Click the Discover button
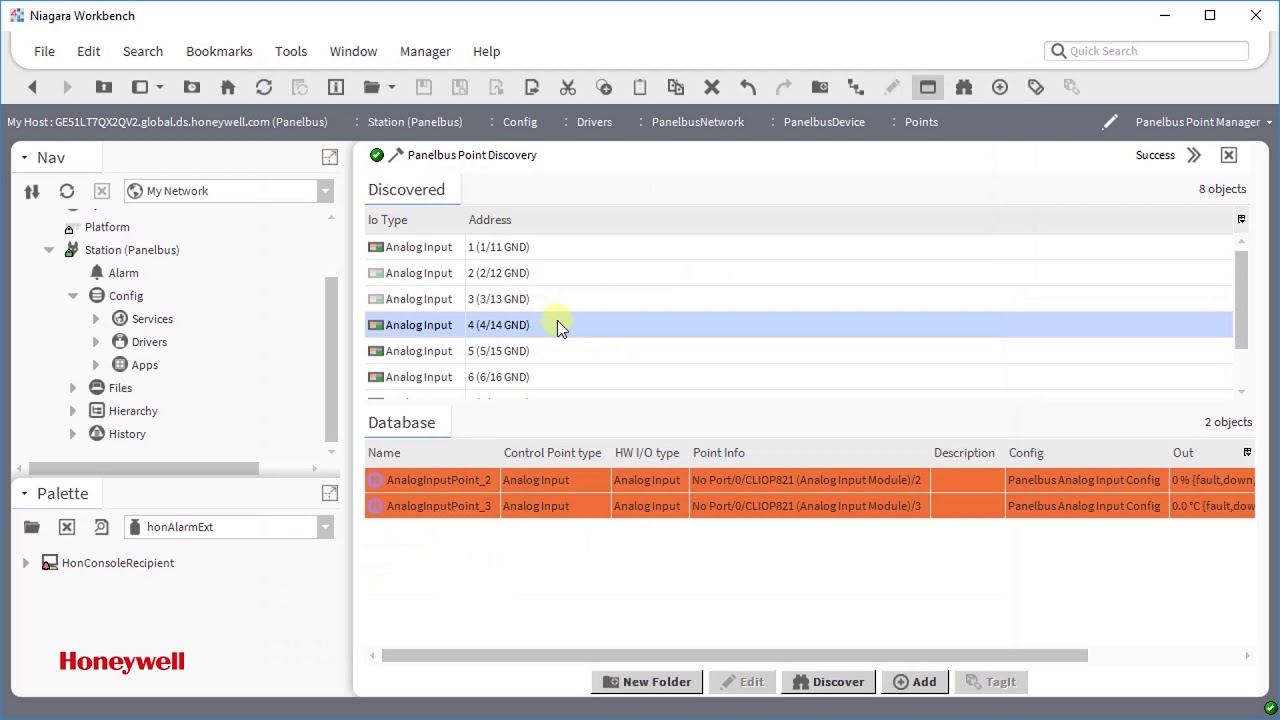The height and width of the screenshot is (720, 1280). click(829, 682)
